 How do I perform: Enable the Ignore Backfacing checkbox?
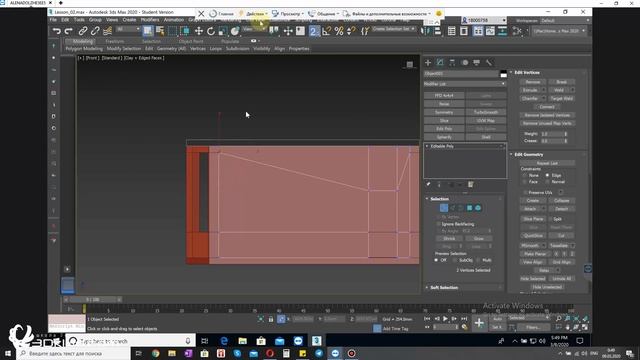(x=439, y=224)
